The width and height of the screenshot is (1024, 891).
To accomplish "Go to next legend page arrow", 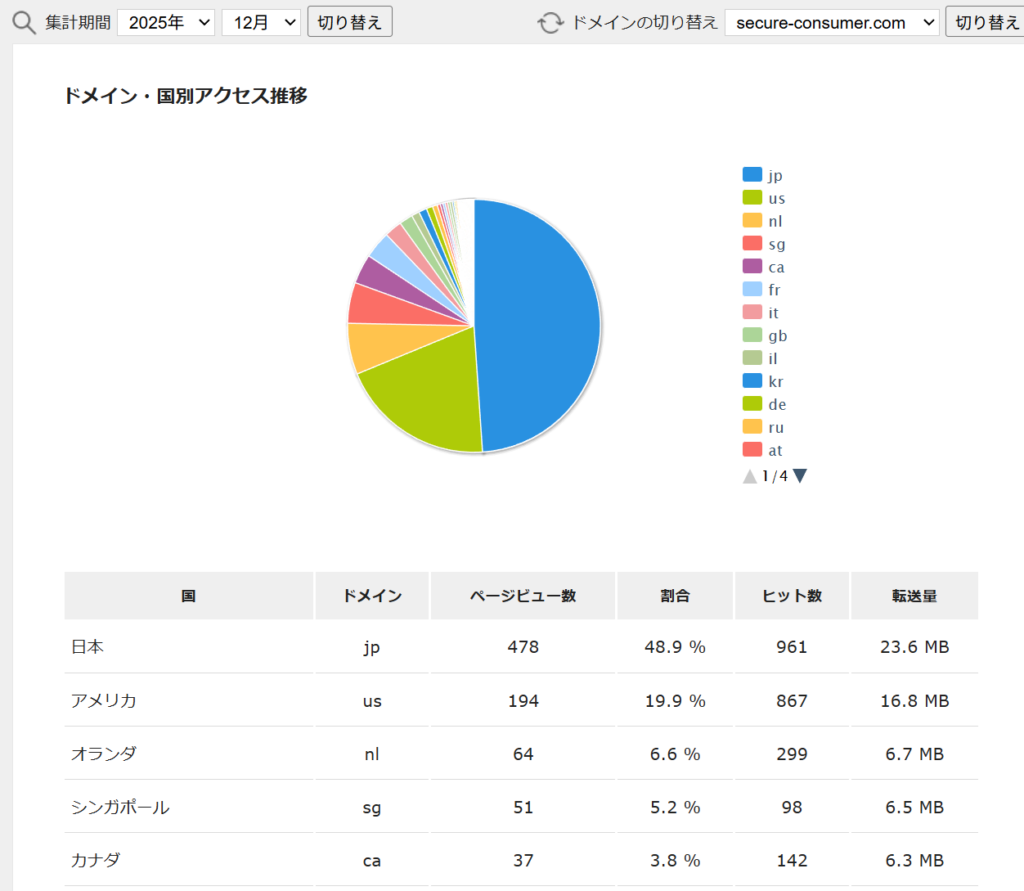I will point(799,476).
